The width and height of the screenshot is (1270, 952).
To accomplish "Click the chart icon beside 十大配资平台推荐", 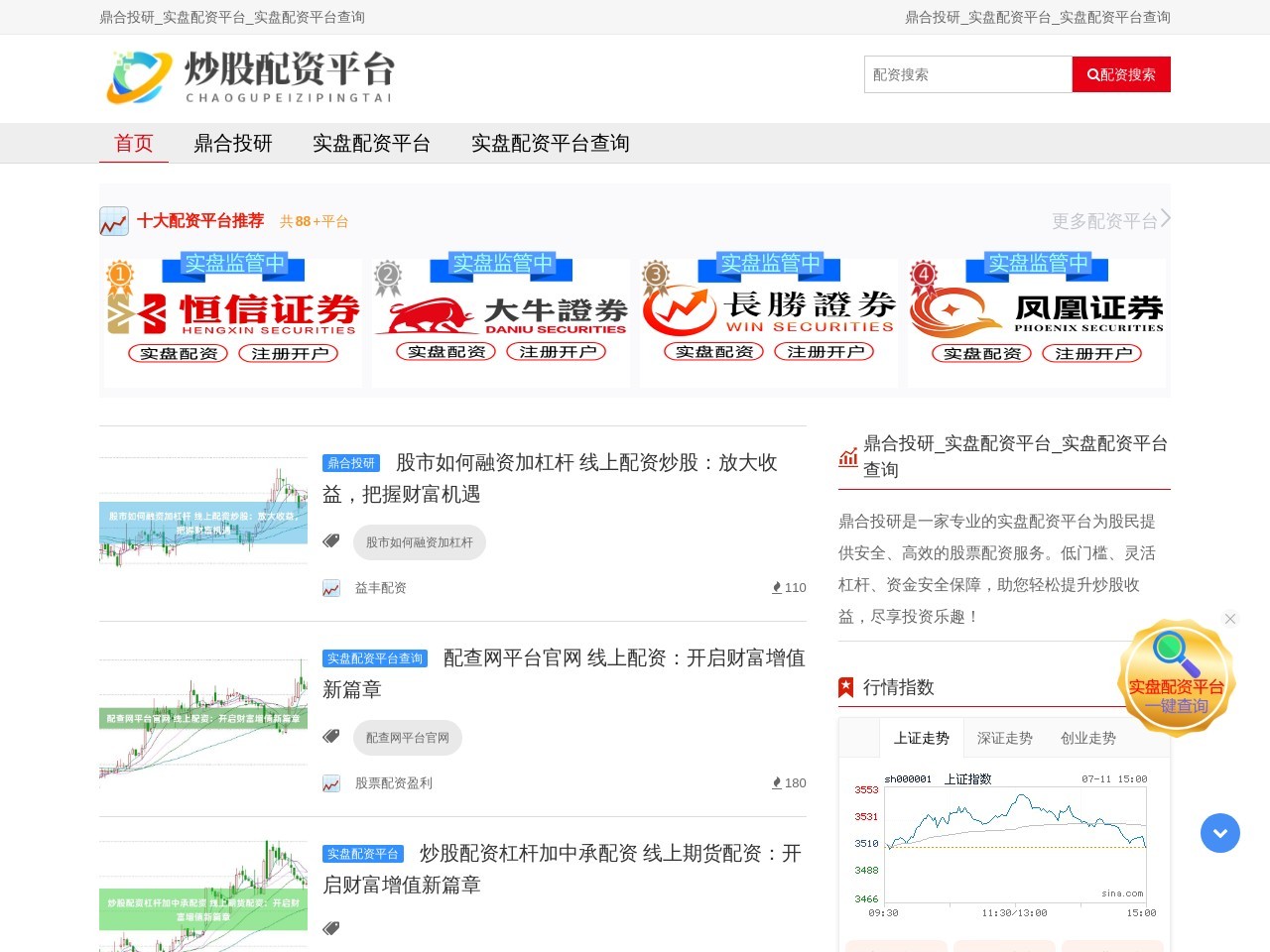I will pos(114,221).
